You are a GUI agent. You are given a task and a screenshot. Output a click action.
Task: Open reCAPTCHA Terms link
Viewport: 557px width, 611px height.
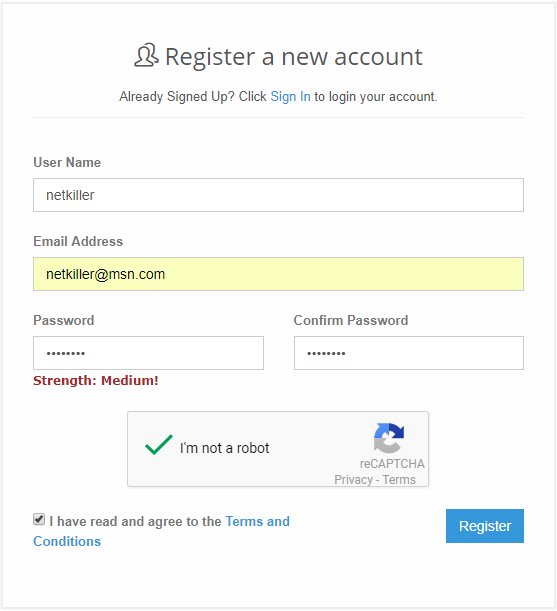pos(399,479)
